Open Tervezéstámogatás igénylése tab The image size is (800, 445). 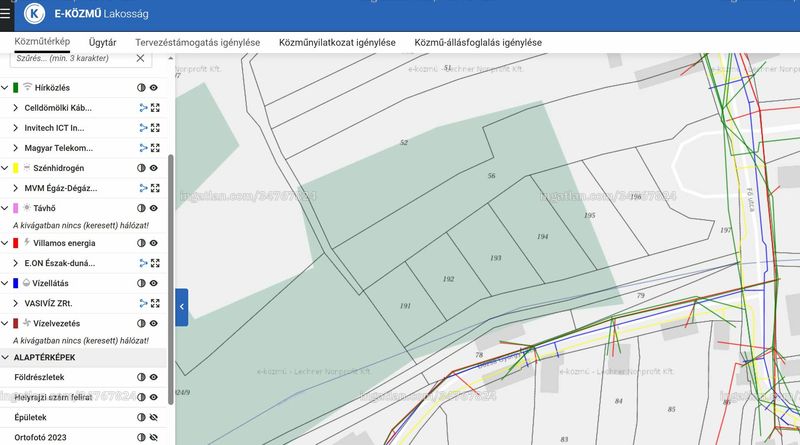(x=197, y=42)
